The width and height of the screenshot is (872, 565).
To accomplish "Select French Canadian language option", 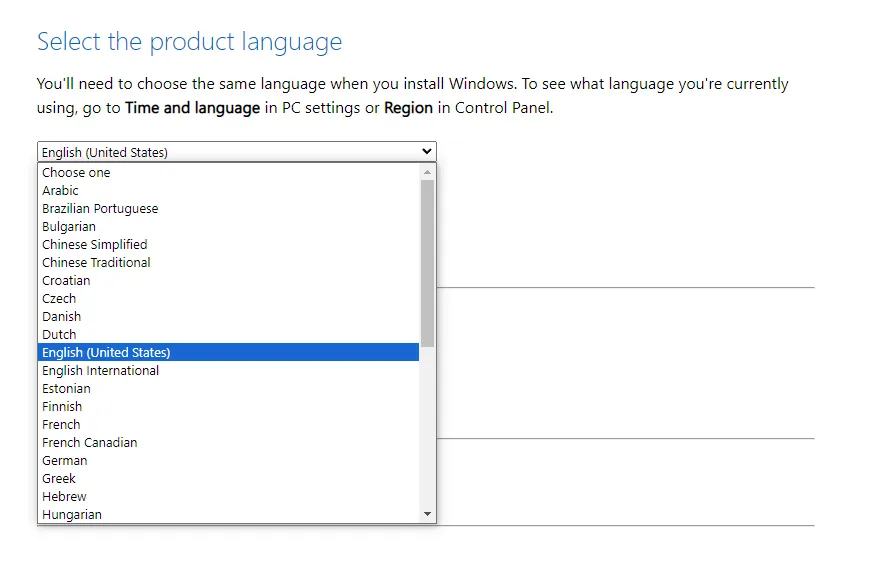I will (x=228, y=442).
